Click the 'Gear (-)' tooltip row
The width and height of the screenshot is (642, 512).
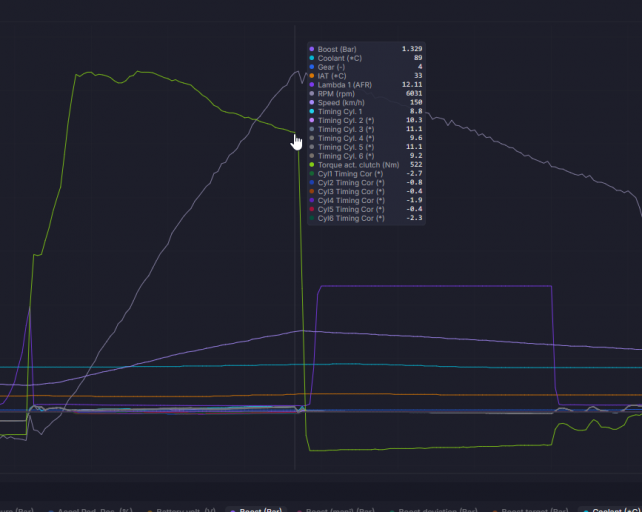366,67
